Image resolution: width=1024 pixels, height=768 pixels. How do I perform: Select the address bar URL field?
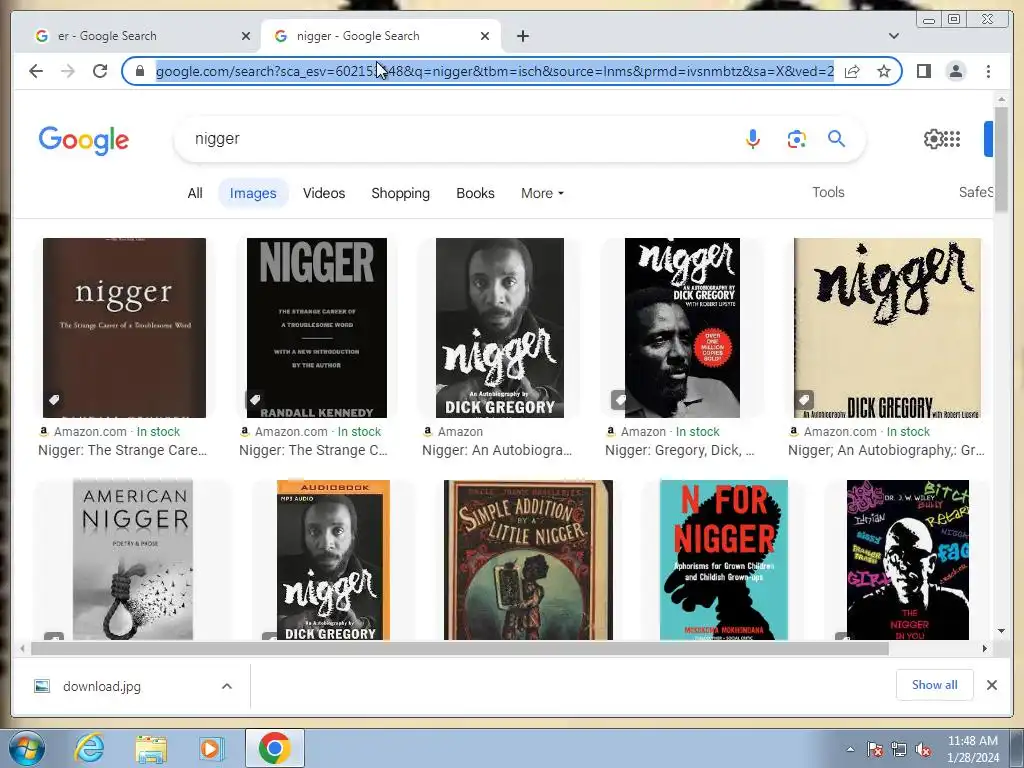click(494, 71)
